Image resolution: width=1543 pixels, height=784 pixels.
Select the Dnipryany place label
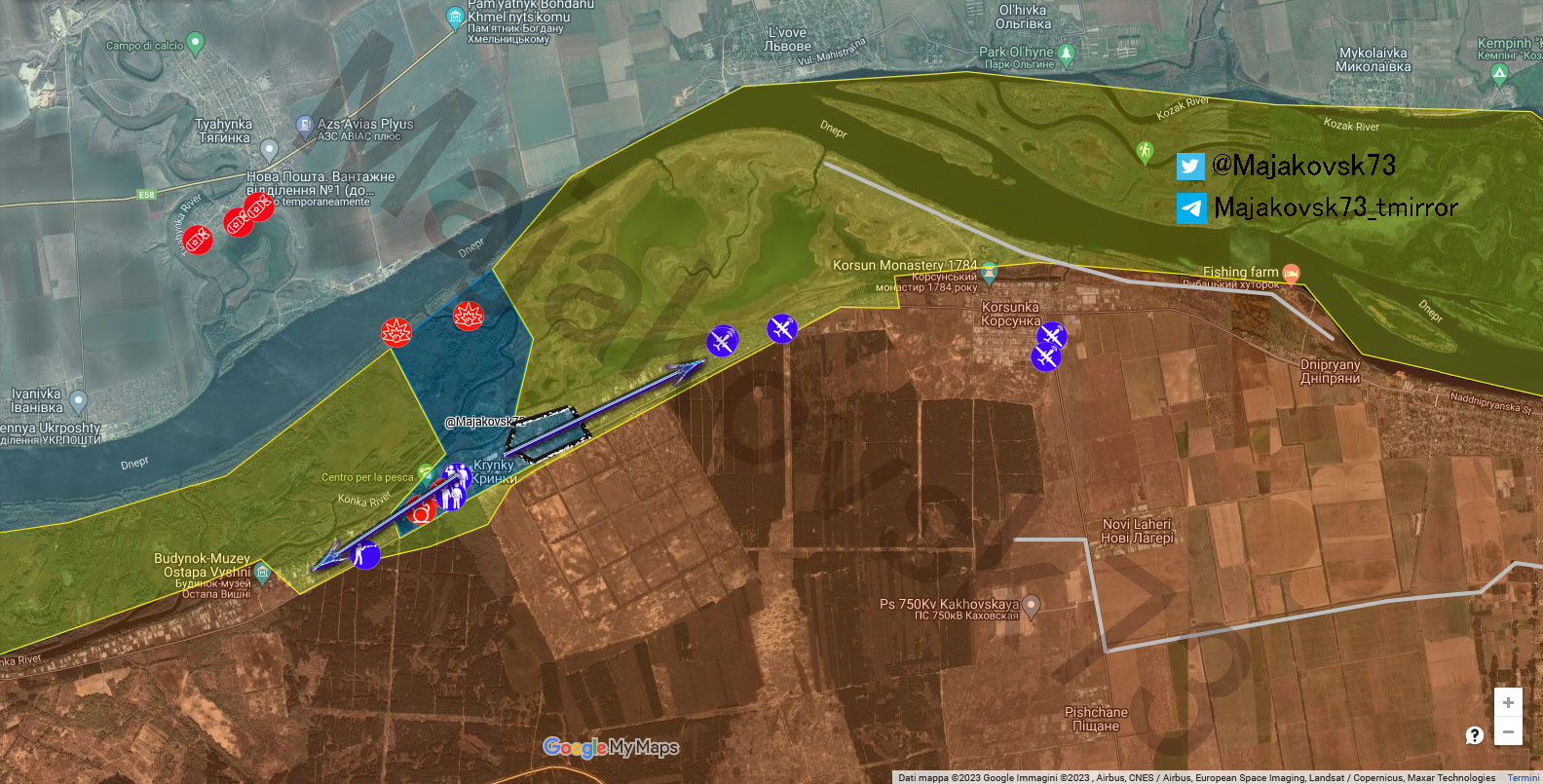pyautogui.click(x=1330, y=371)
